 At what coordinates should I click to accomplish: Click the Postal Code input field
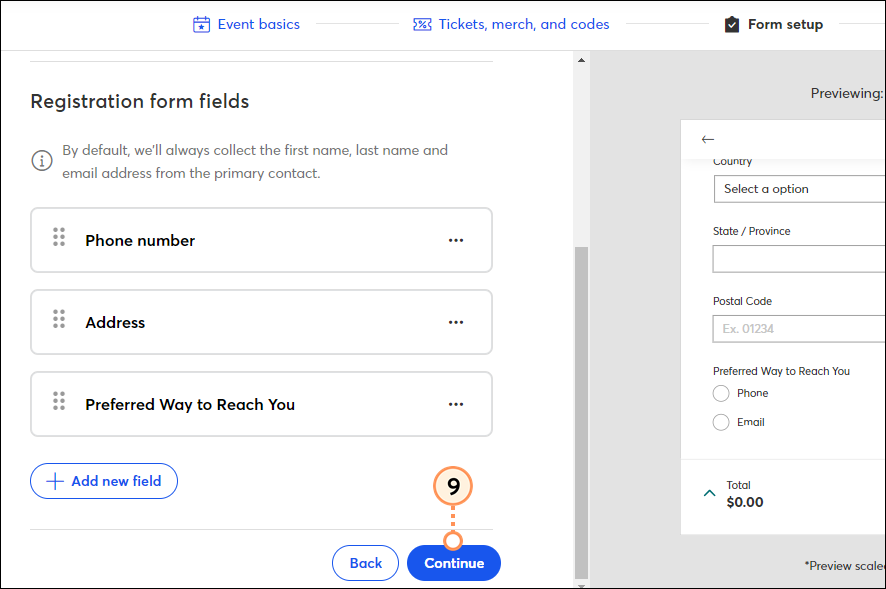click(x=799, y=328)
